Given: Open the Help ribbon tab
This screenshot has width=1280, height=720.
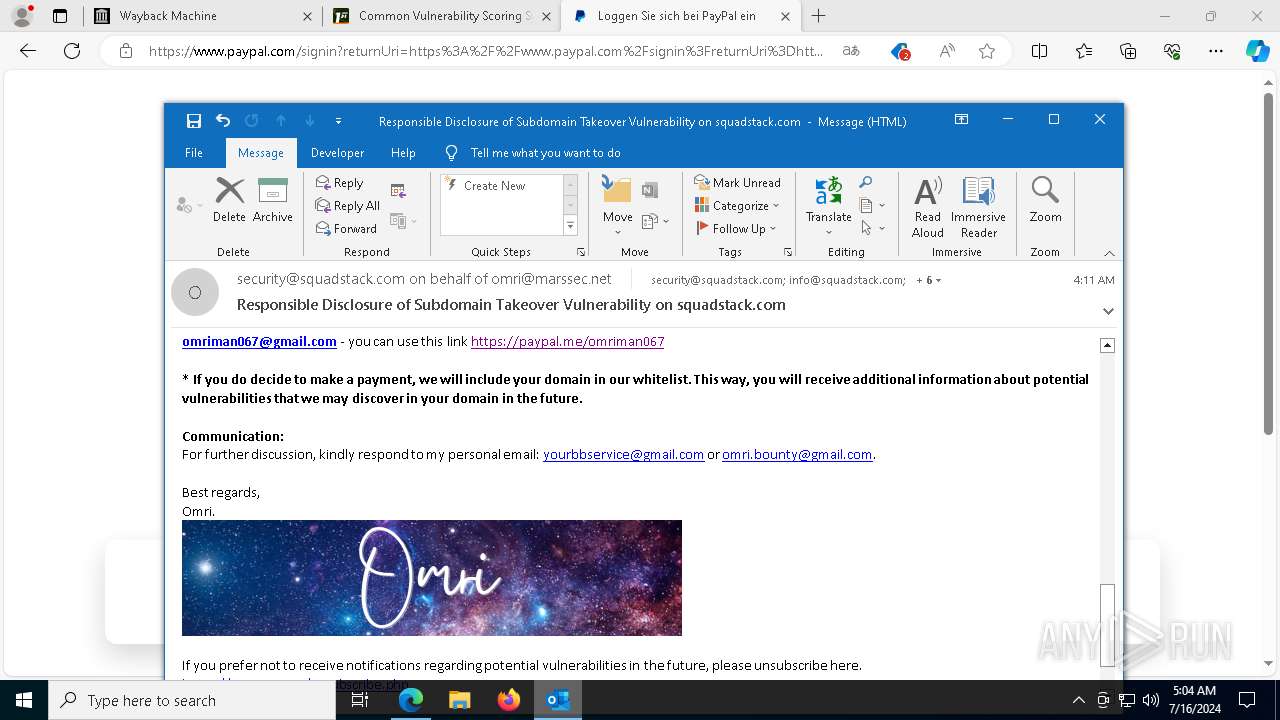Looking at the screenshot, I should tap(403, 153).
